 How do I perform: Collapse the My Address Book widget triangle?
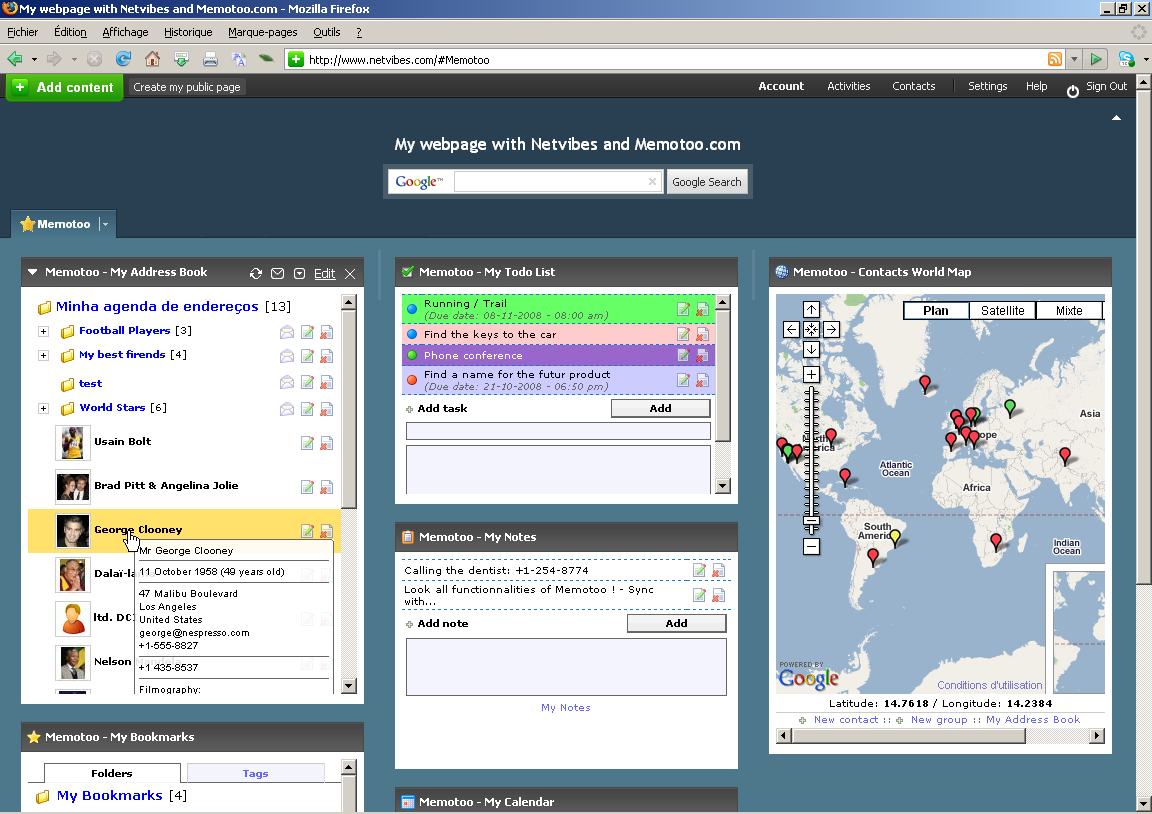pos(32,272)
